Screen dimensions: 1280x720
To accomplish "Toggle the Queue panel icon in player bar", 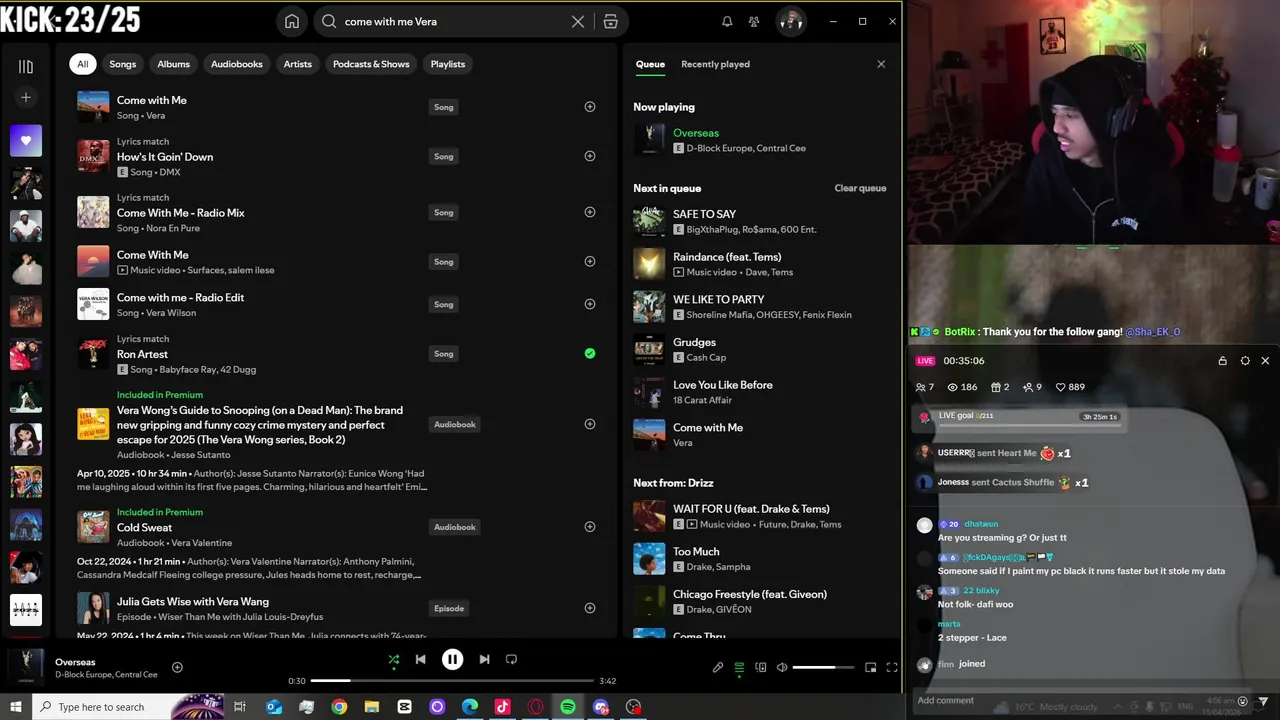I will tap(739, 667).
